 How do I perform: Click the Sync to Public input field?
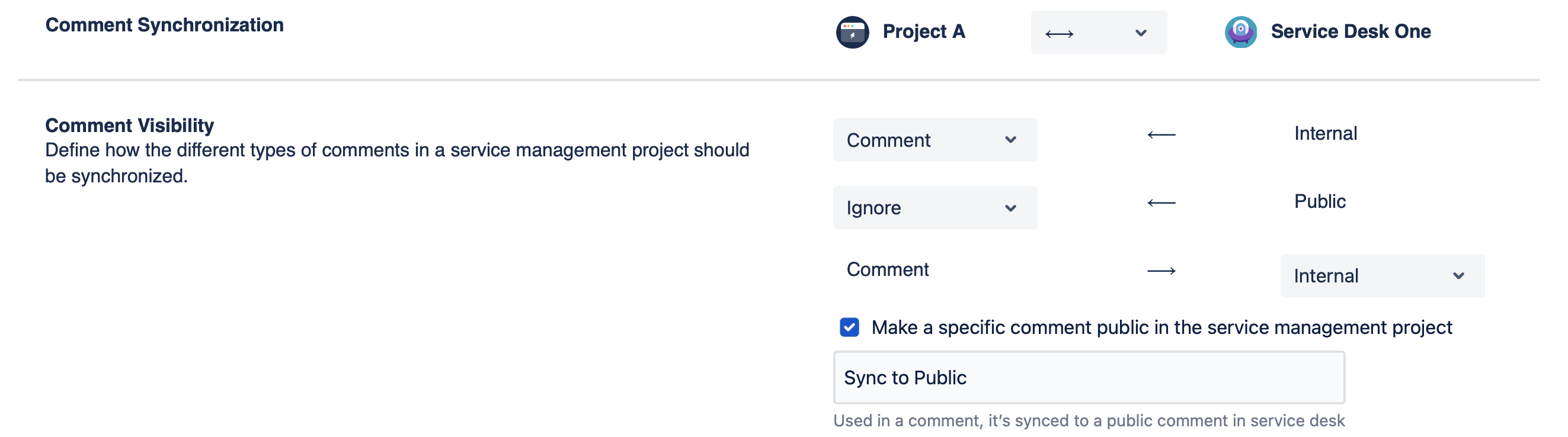tap(1089, 377)
